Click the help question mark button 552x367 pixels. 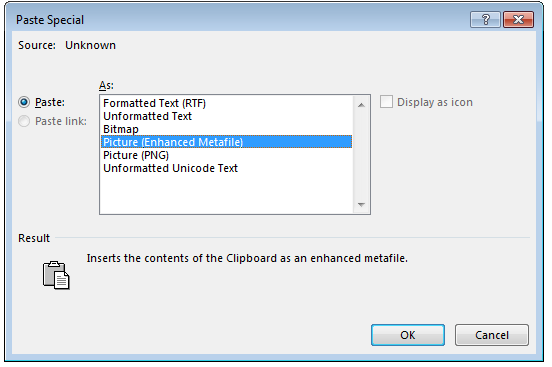(x=485, y=19)
